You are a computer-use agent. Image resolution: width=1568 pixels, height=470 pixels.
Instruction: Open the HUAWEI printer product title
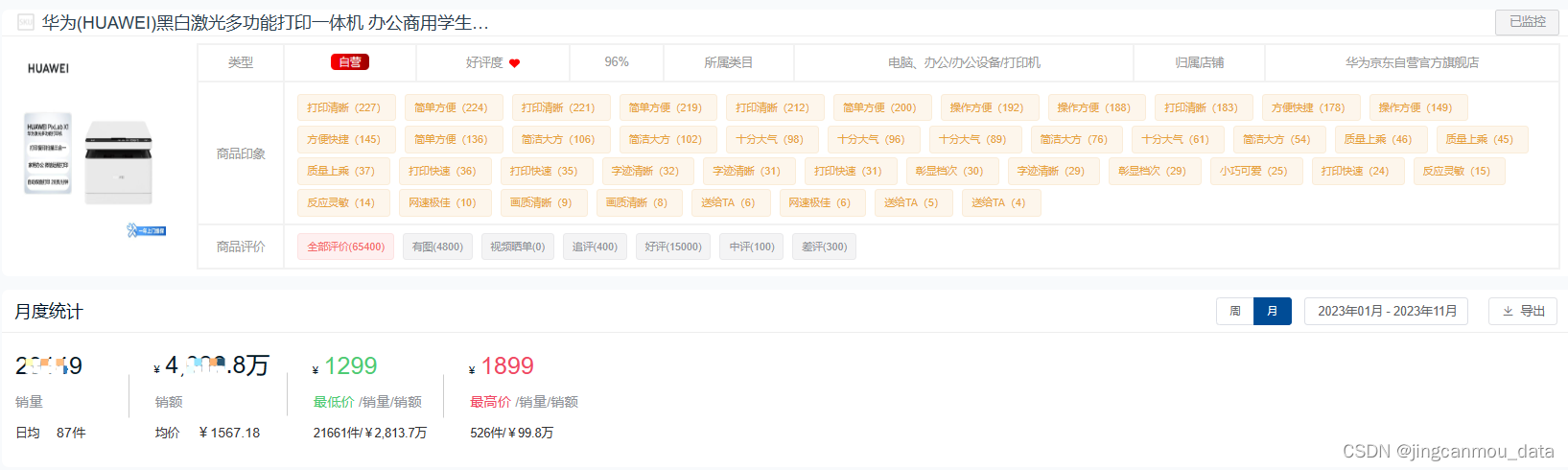pos(265,22)
